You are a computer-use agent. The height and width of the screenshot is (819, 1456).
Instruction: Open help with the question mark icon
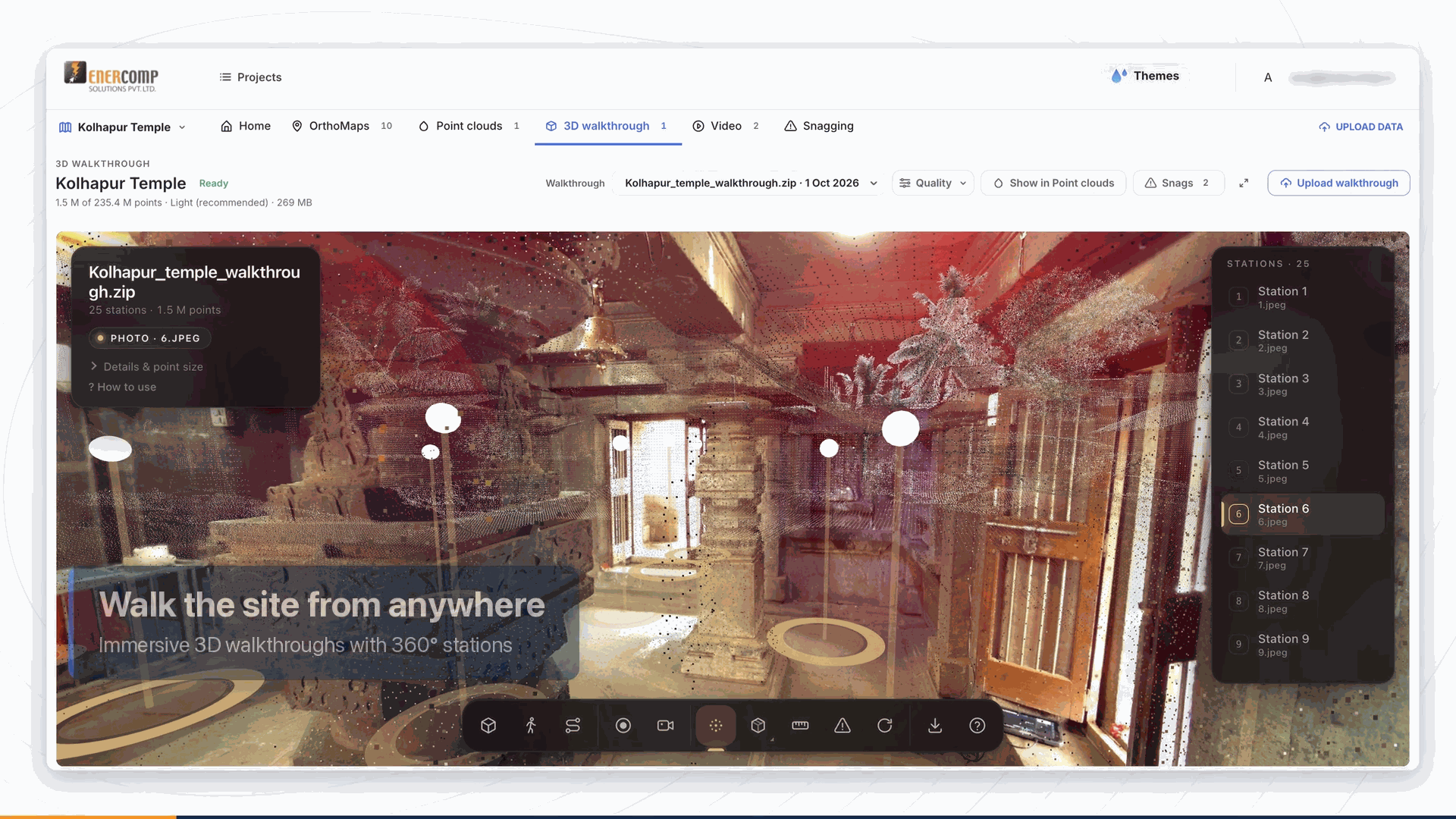977,726
